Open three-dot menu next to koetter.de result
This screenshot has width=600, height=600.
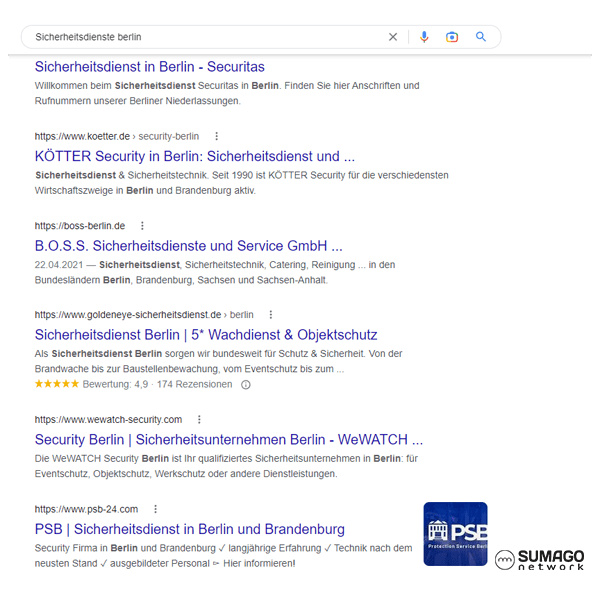coord(217,136)
